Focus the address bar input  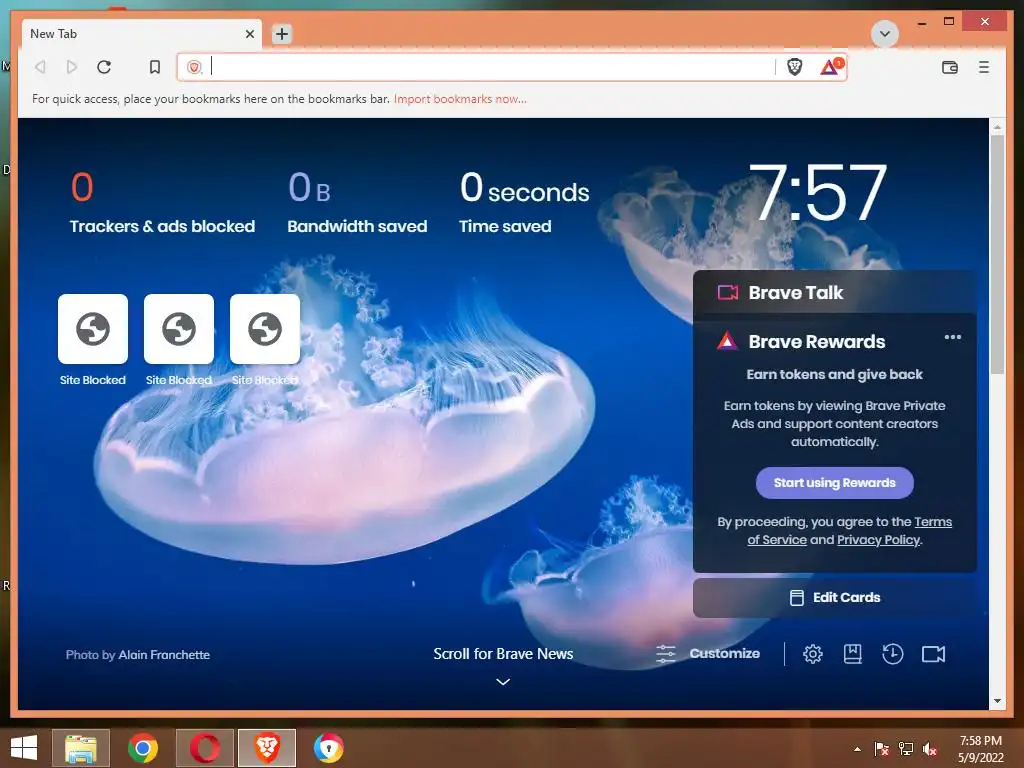pos(490,67)
